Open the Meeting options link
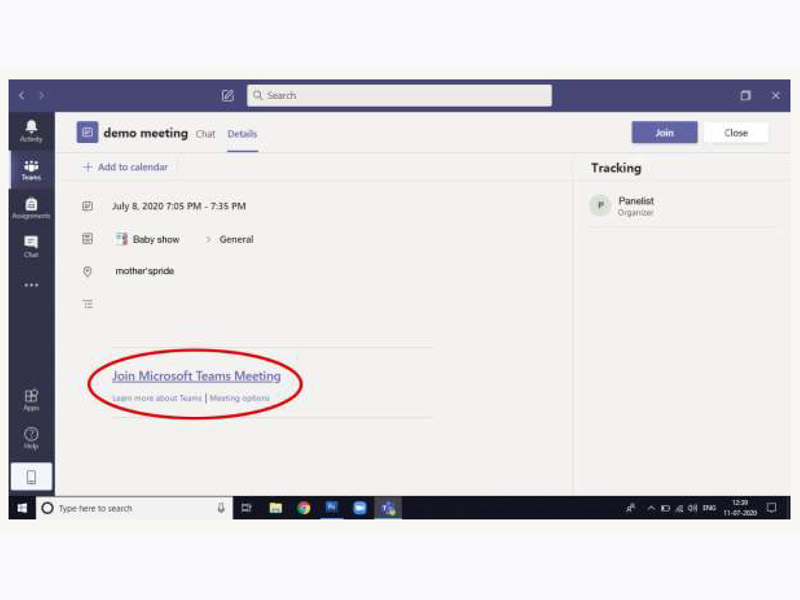This screenshot has height=600, width=800. tap(239, 398)
